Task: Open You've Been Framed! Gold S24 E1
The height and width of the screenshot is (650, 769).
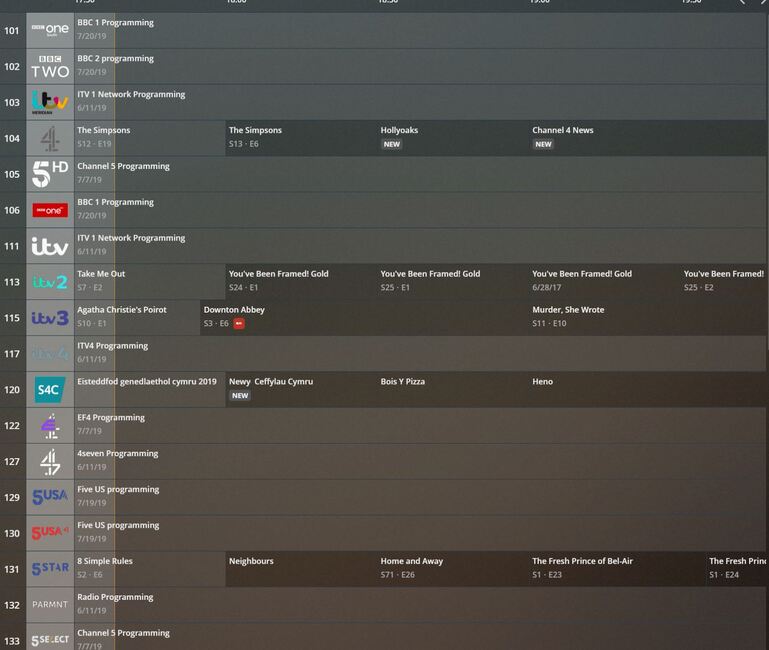Action: 302,282
